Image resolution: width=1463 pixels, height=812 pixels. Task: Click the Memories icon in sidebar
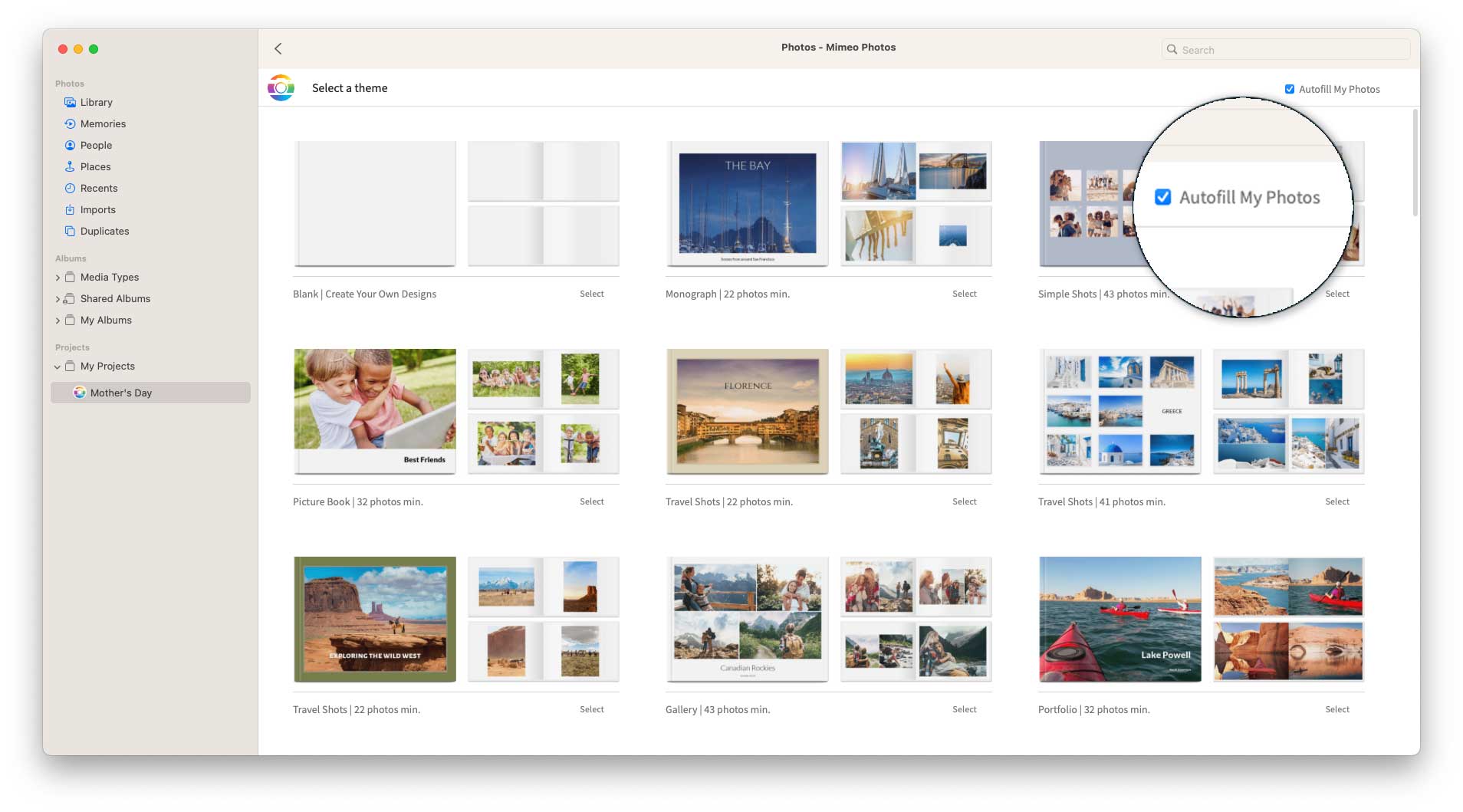[x=70, y=123]
